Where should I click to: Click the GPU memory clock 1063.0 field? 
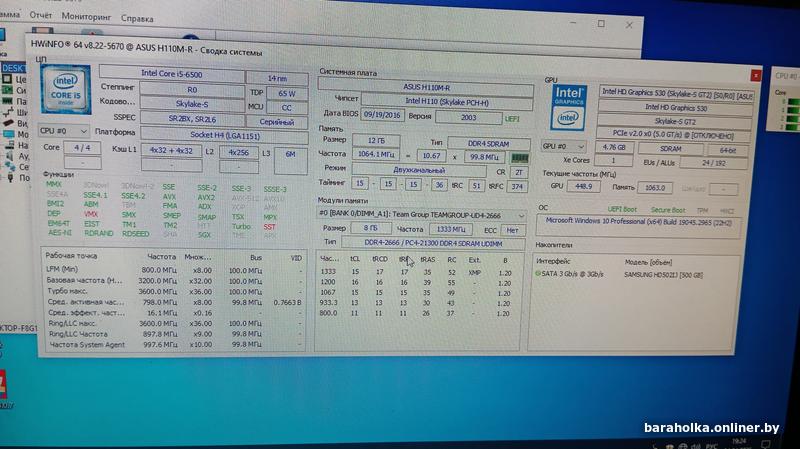655,188
